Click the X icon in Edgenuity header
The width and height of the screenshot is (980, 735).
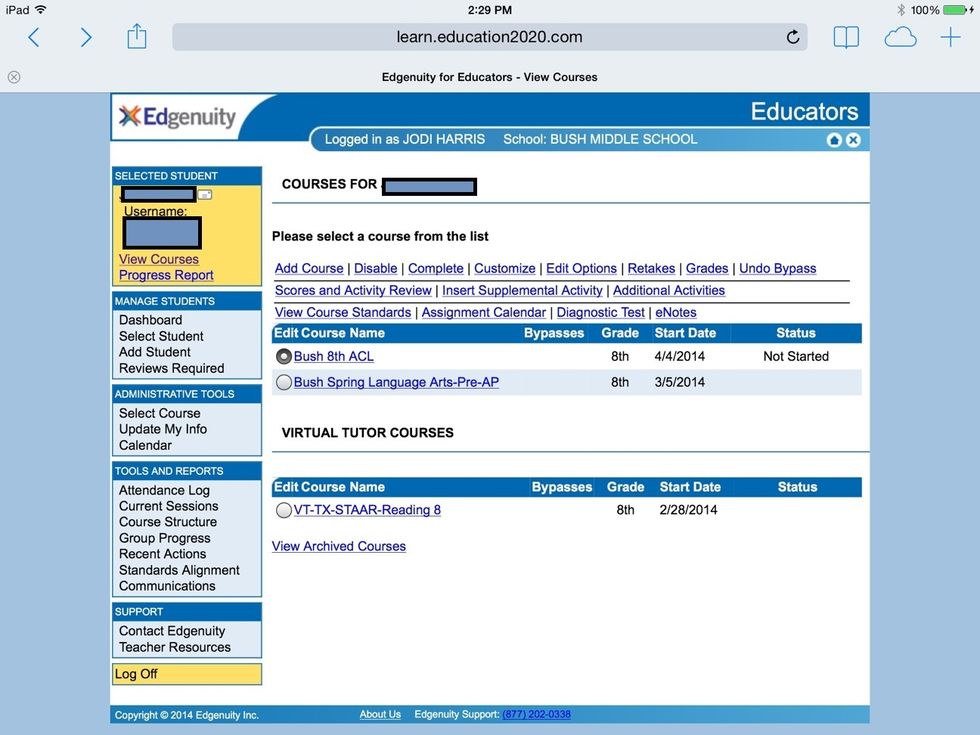pyautogui.click(x=853, y=140)
